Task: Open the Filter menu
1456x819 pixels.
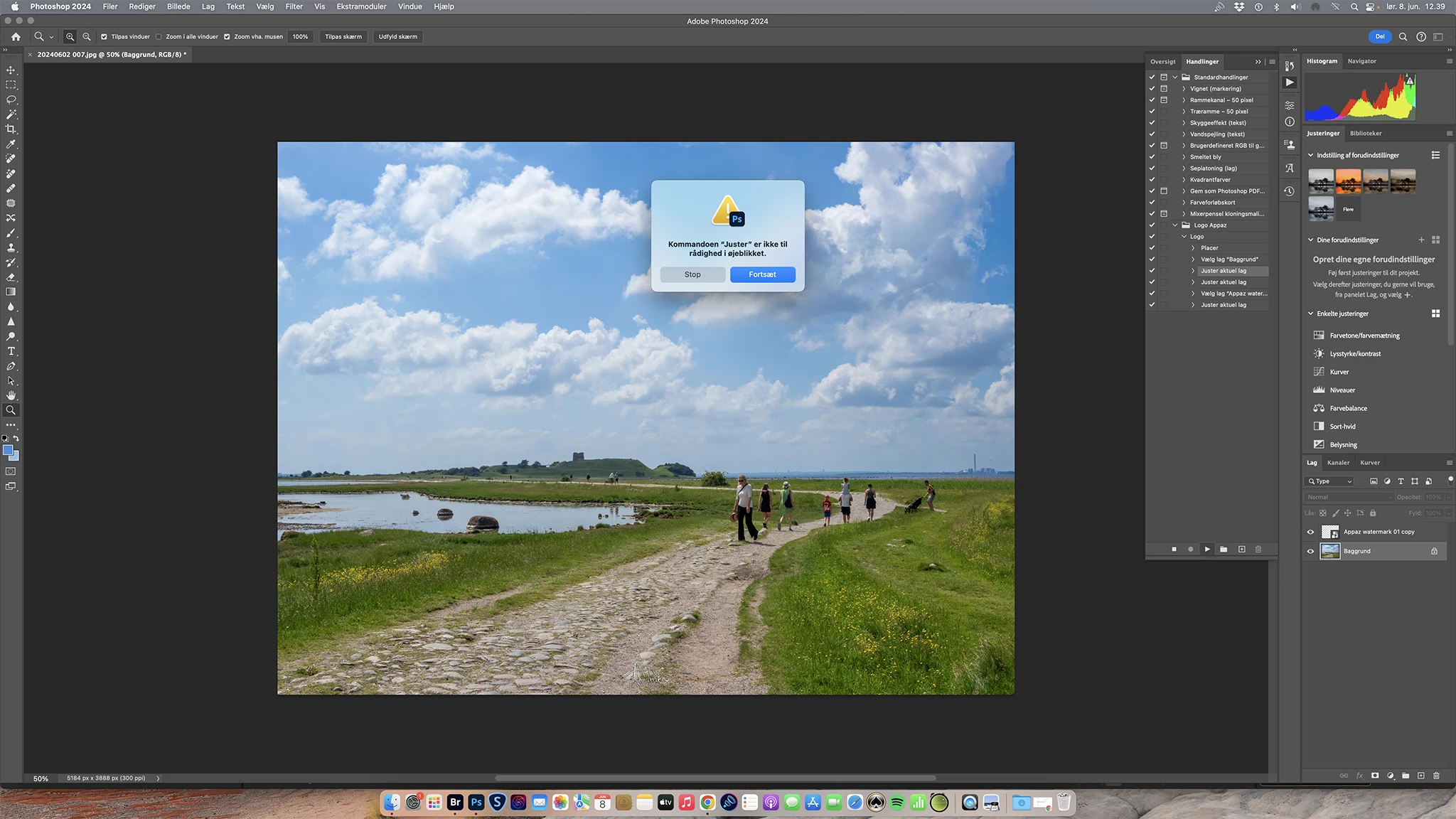Action: 294,6
